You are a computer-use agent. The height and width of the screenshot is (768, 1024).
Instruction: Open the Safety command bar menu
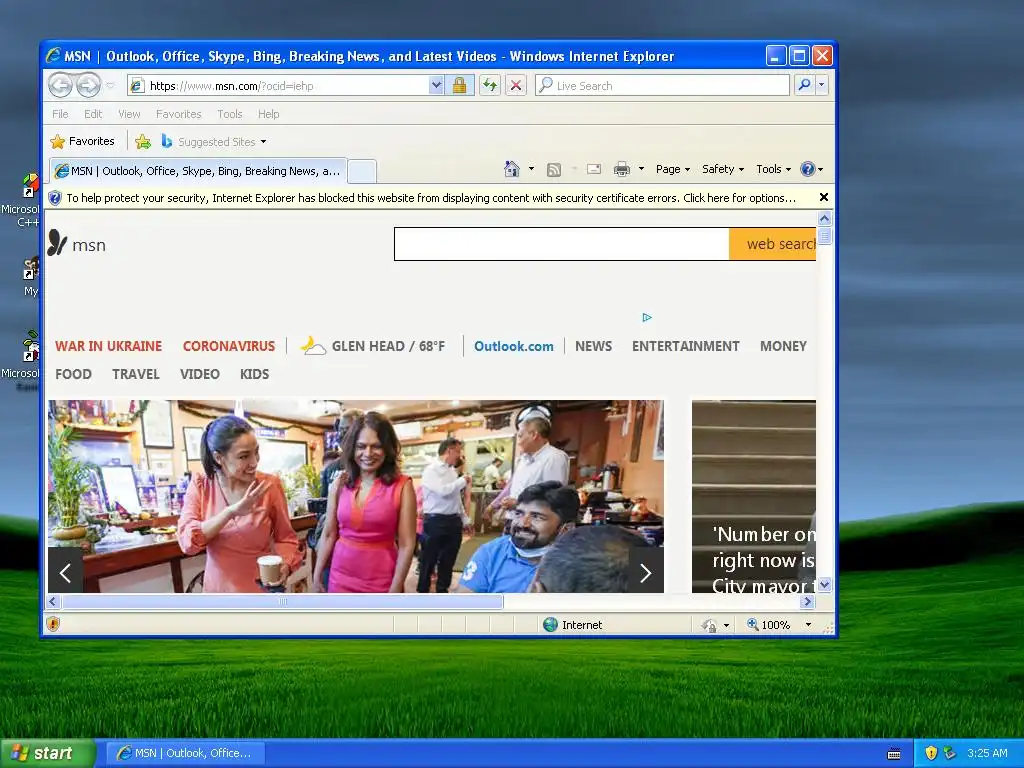pyautogui.click(x=723, y=169)
